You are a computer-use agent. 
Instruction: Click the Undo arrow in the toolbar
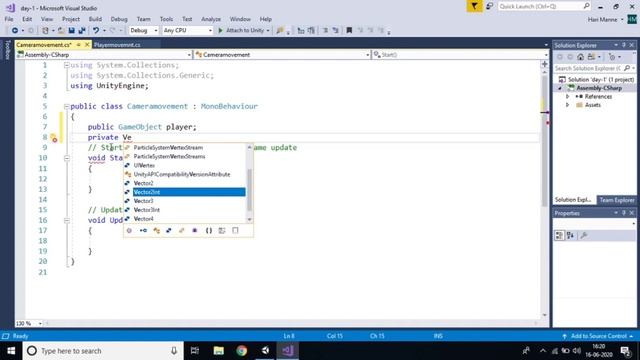click(96, 31)
